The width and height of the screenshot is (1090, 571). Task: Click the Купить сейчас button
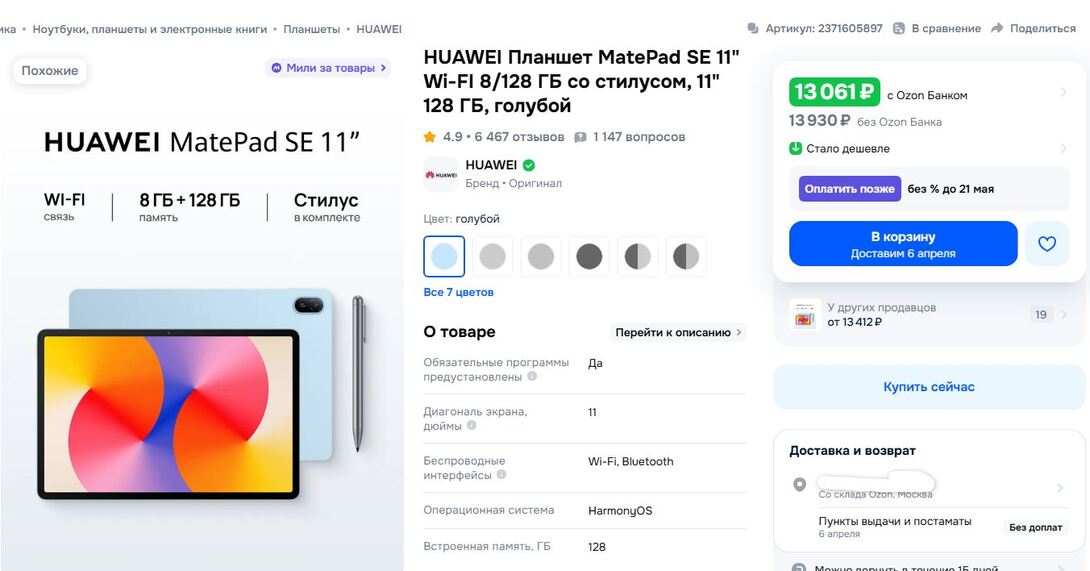click(x=929, y=387)
